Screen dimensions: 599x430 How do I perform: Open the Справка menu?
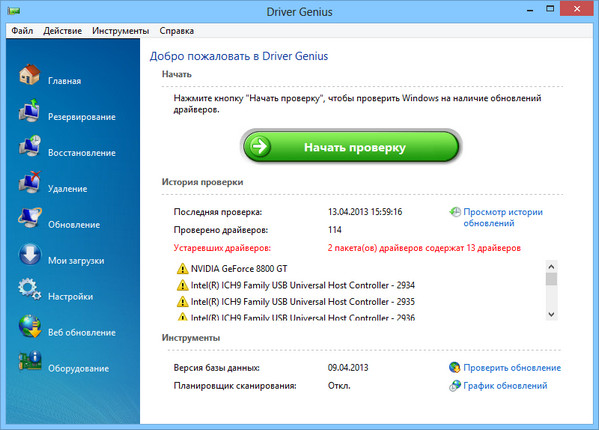tap(176, 31)
